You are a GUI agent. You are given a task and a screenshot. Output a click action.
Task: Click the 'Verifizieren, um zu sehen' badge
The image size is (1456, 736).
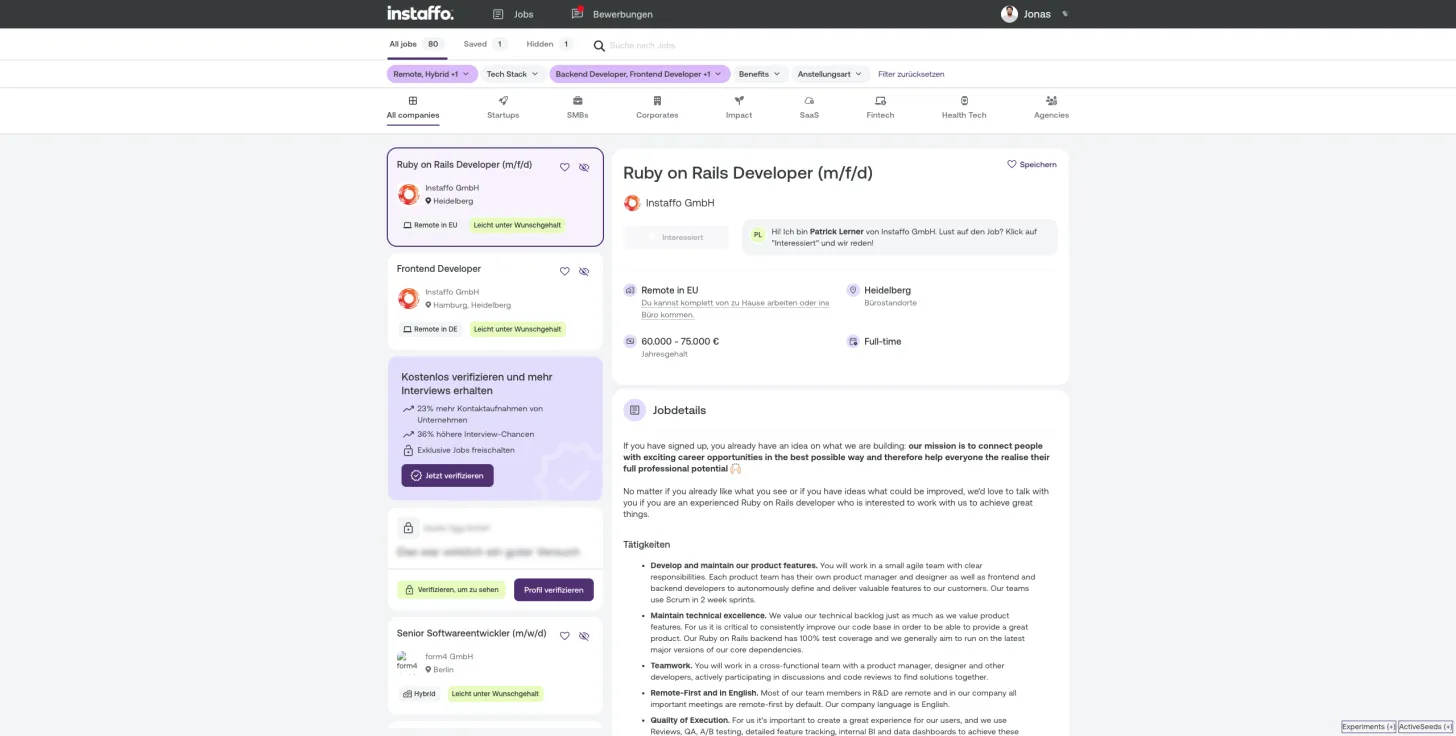[x=450, y=590]
